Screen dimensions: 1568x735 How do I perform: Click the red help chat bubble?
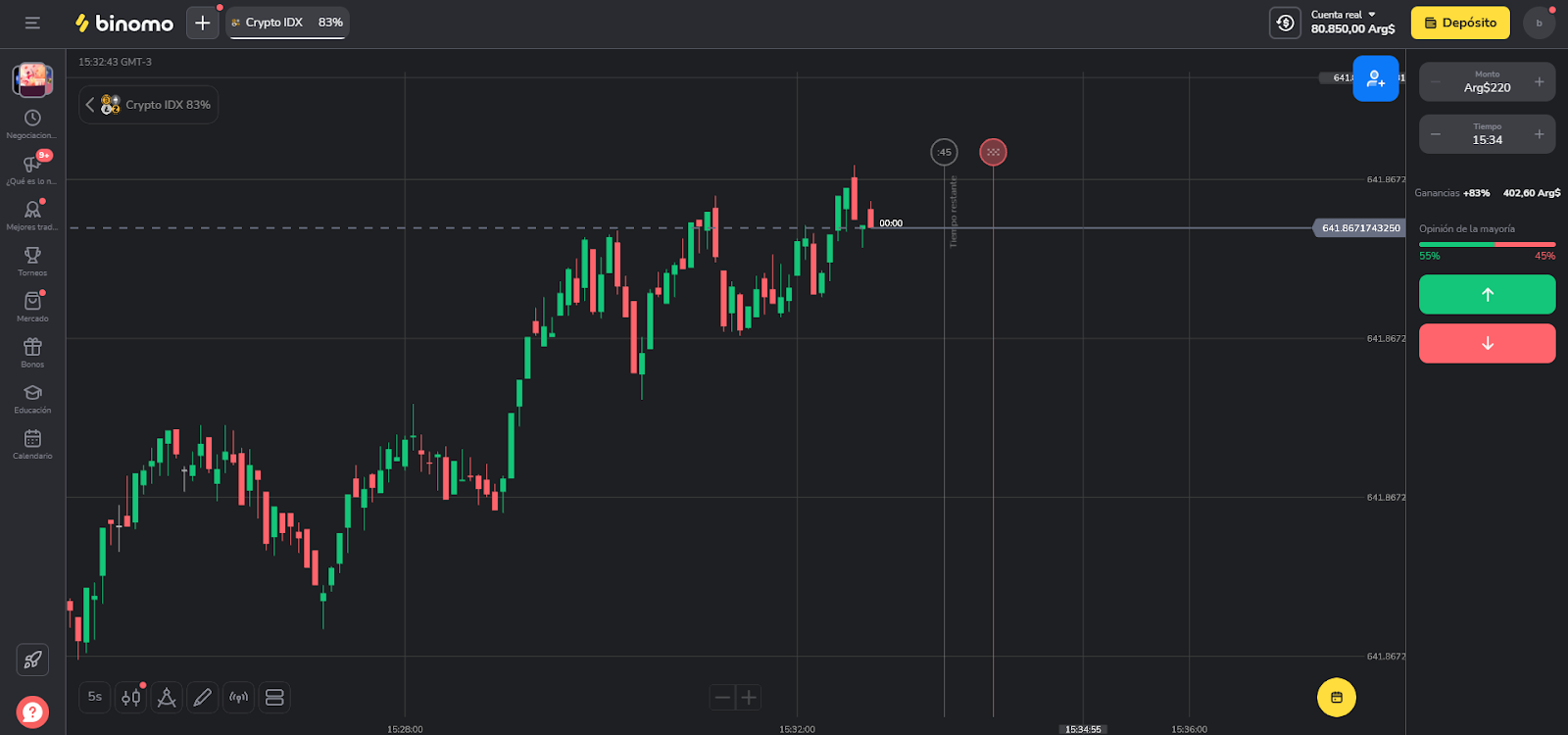(x=32, y=711)
